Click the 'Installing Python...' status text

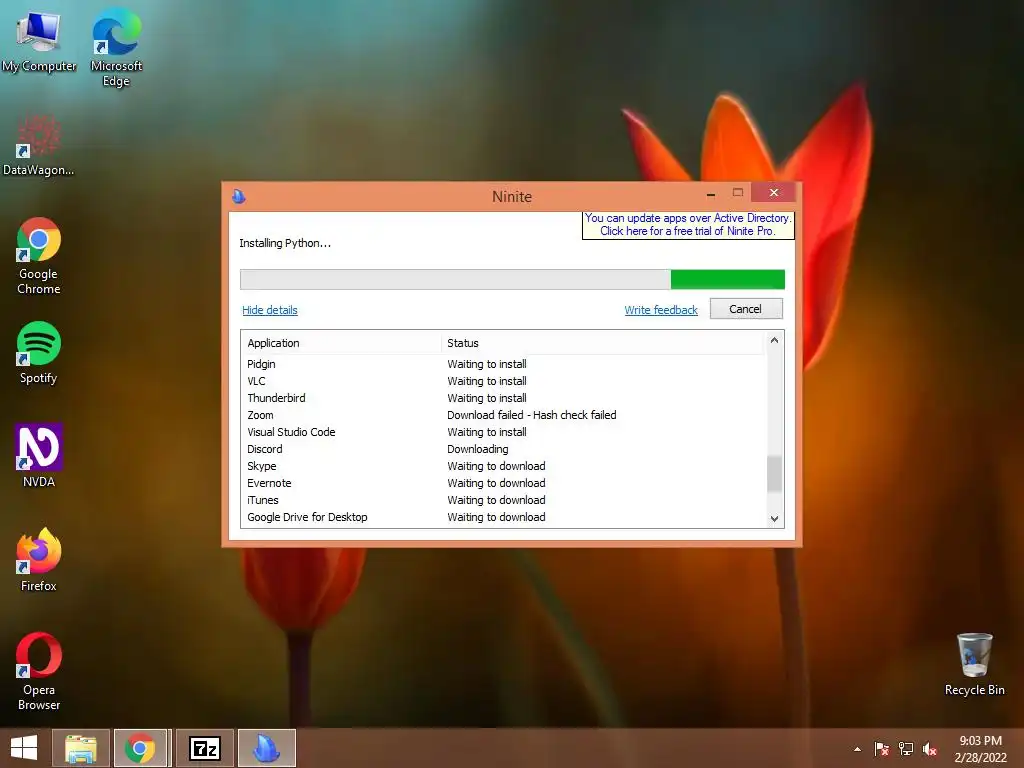tap(285, 244)
